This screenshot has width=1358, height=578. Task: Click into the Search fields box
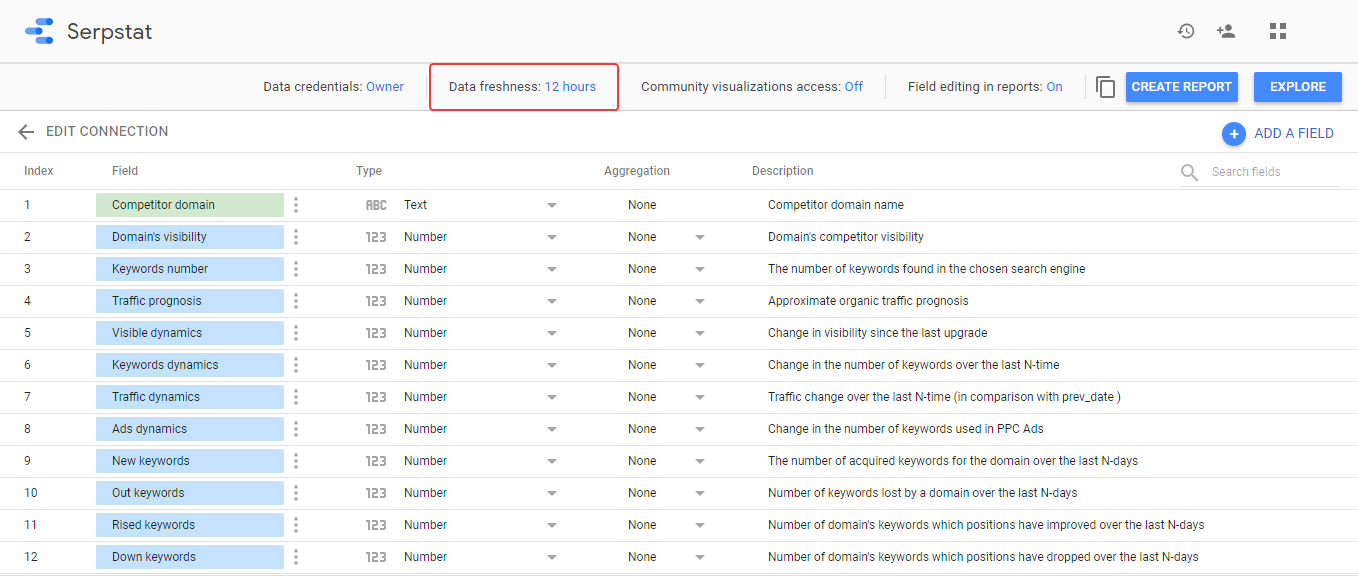click(1274, 172)
